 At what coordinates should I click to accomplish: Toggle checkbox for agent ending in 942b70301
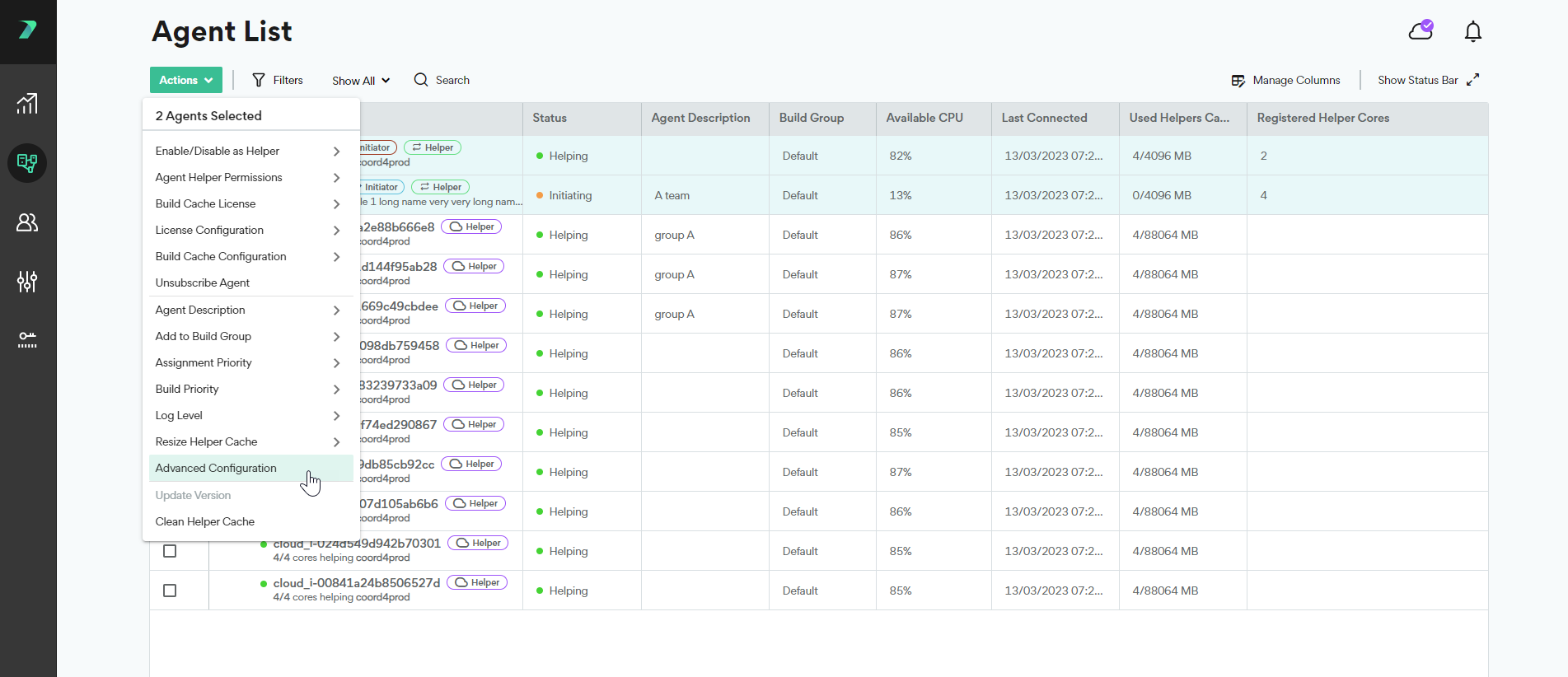170,551
